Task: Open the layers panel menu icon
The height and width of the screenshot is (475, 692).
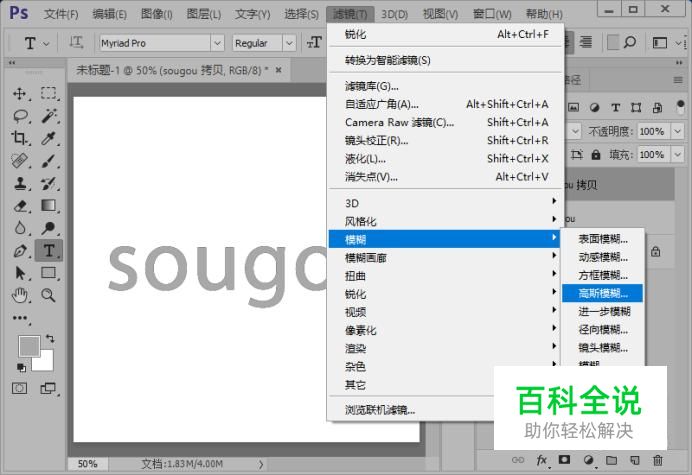Action: point(678,80)
